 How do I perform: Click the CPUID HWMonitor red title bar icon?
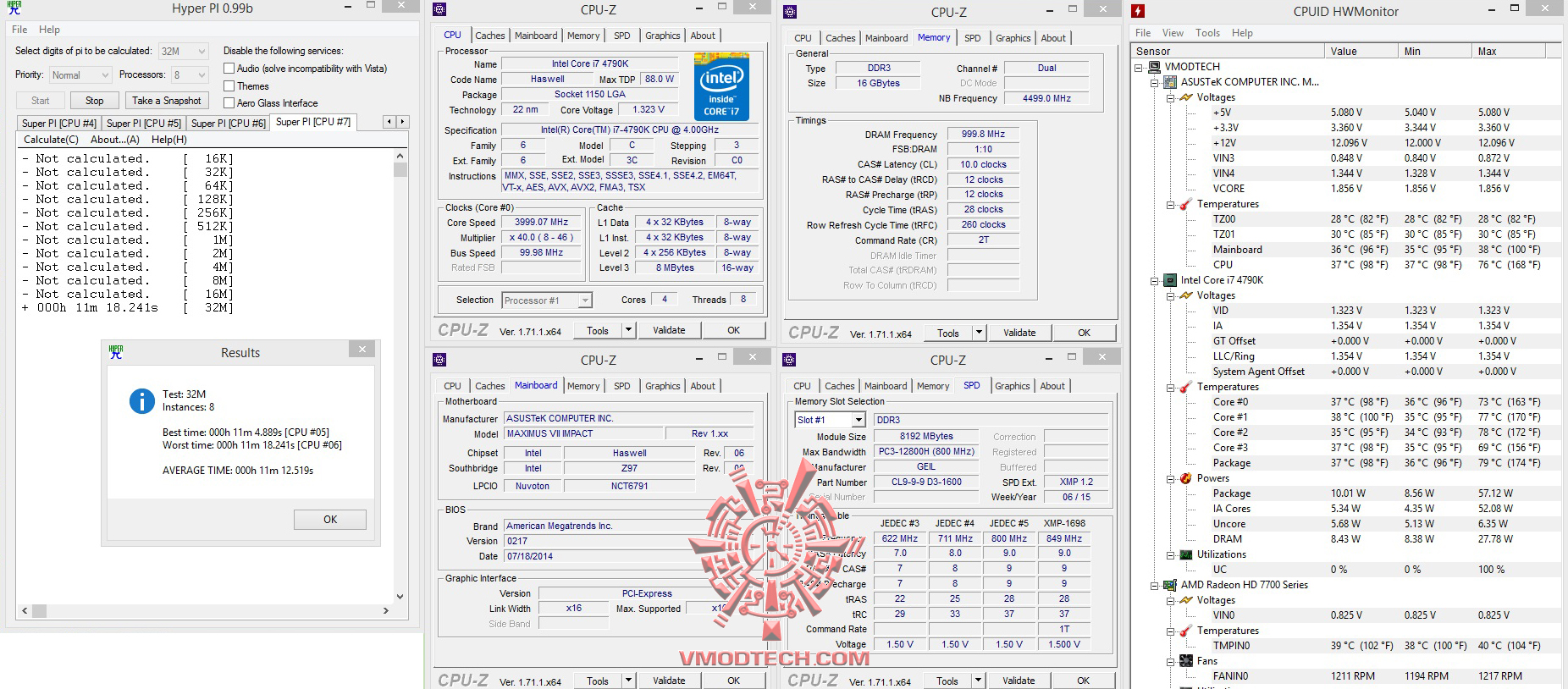pyautogui.click(x=1139, y=11)
